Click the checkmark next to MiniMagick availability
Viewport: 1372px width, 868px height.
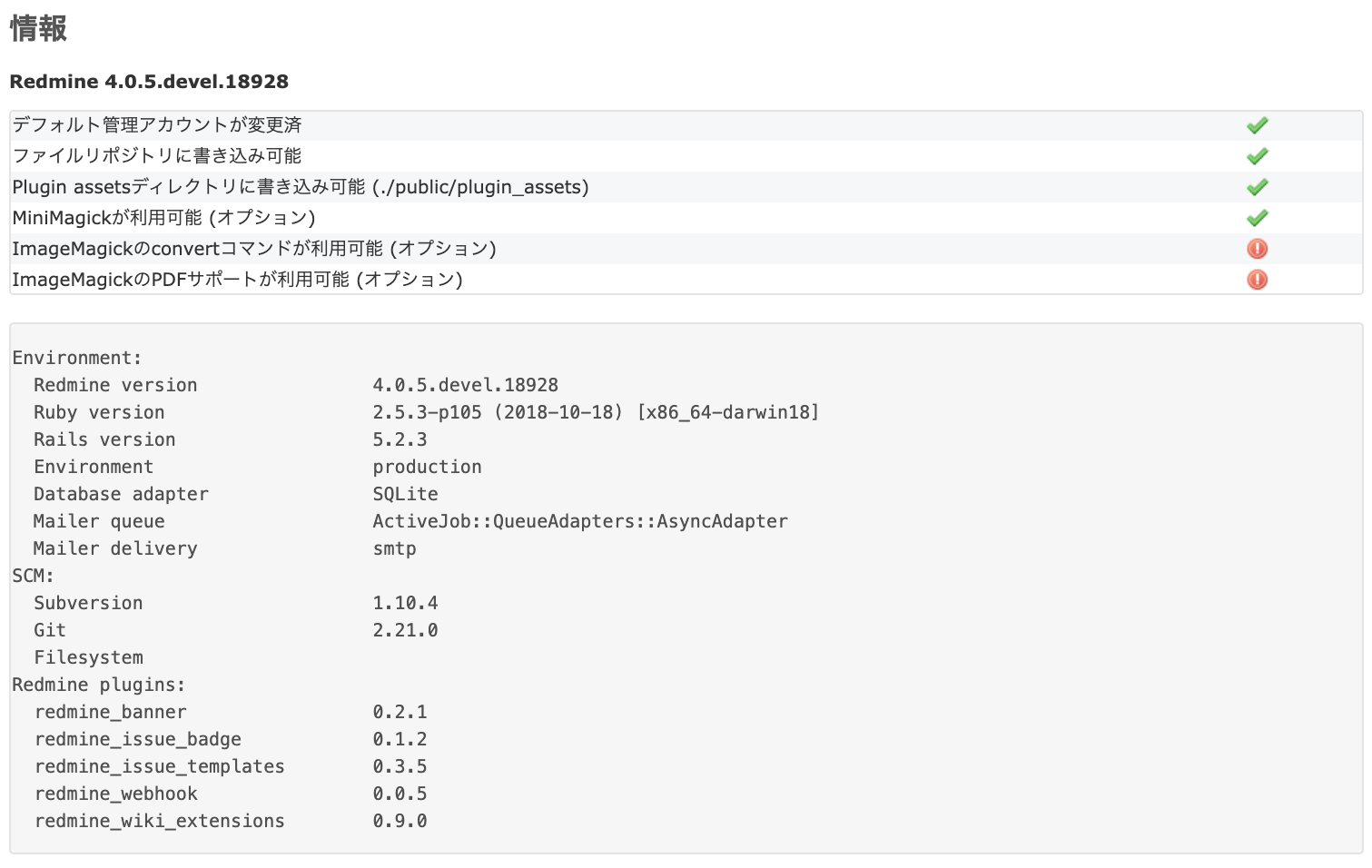(1257, 217)
